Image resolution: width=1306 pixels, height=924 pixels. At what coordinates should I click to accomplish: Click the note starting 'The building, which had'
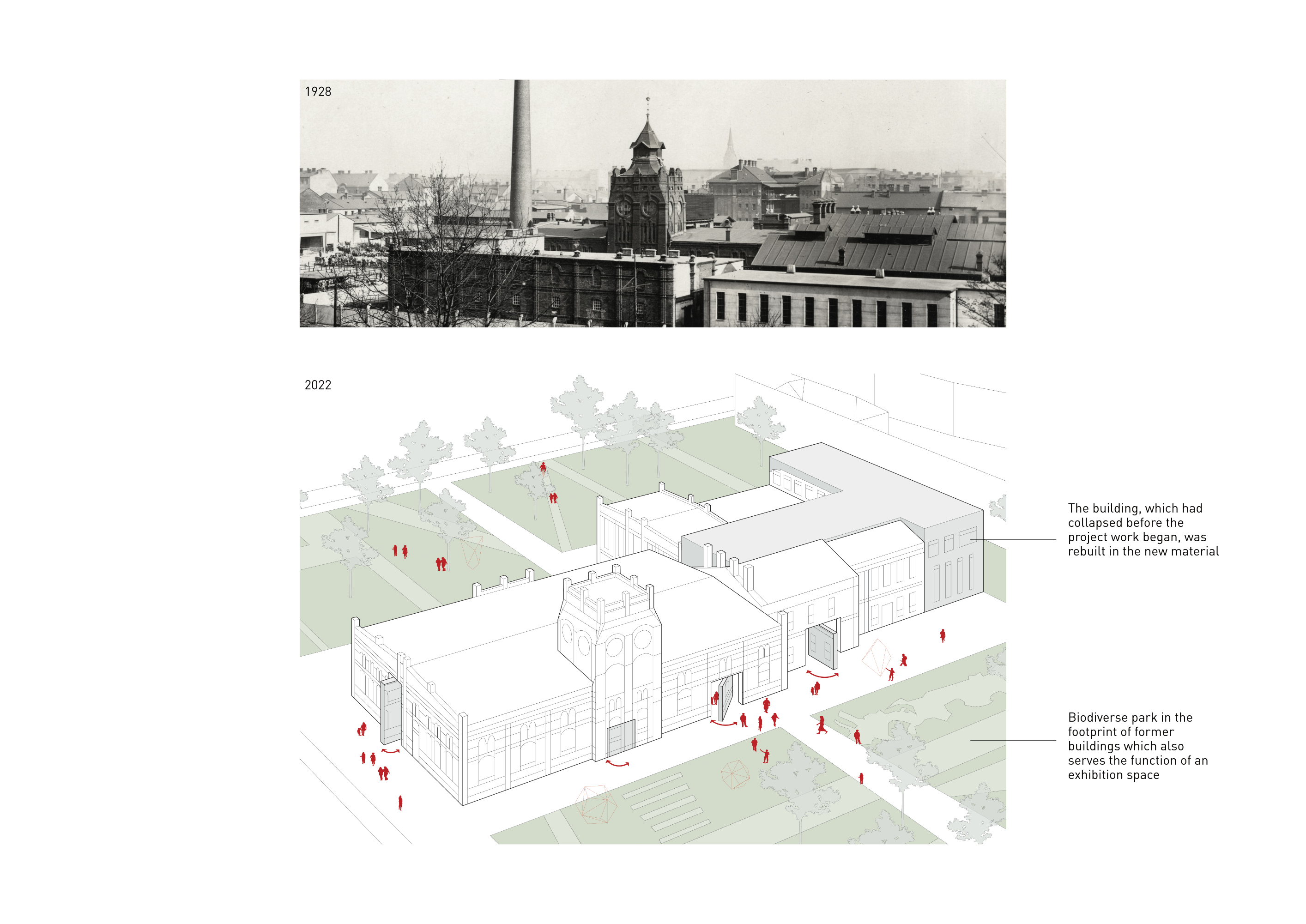pos(1143,530)
